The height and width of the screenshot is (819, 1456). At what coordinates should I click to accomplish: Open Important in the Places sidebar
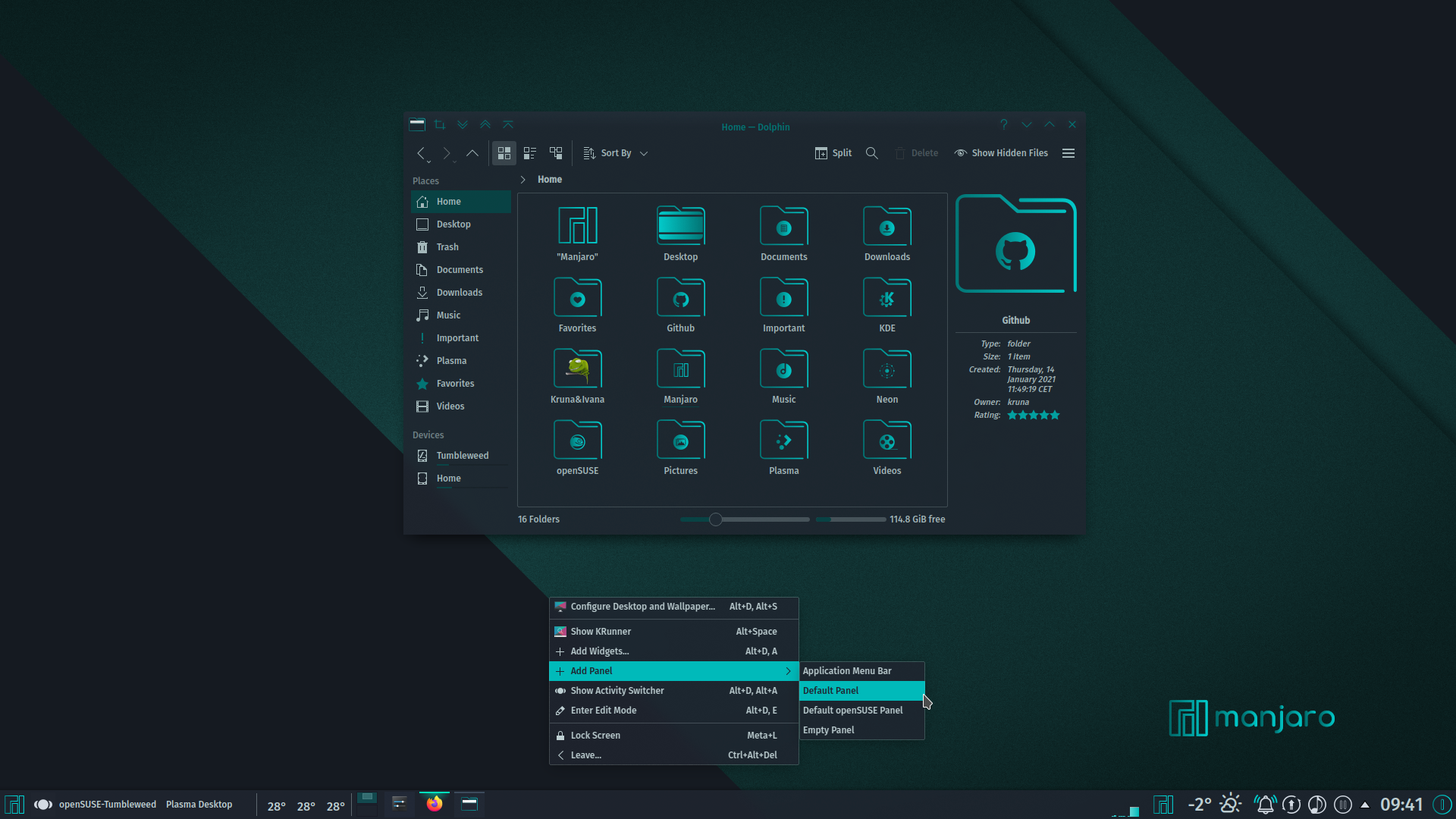click(461, 338)
